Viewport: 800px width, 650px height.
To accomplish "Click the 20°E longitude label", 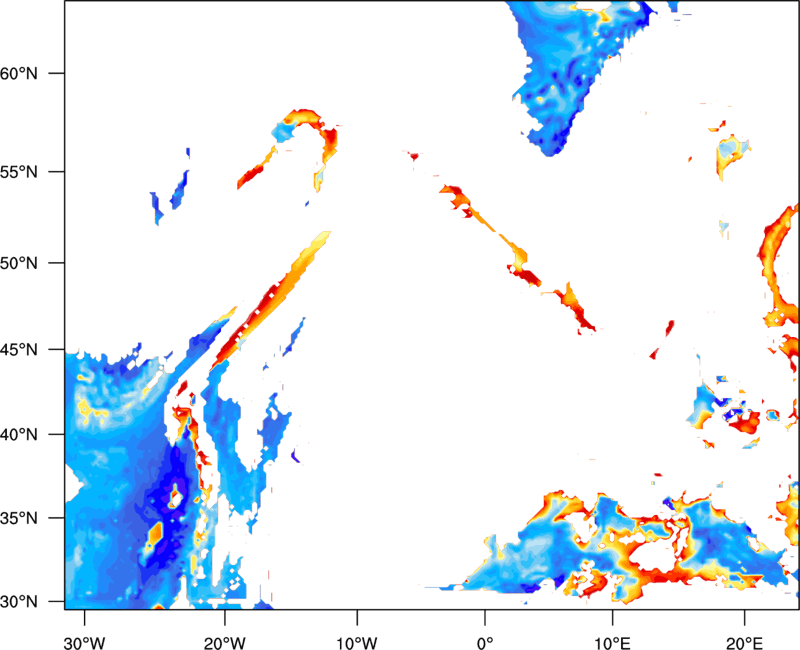I will coord(744,643).
